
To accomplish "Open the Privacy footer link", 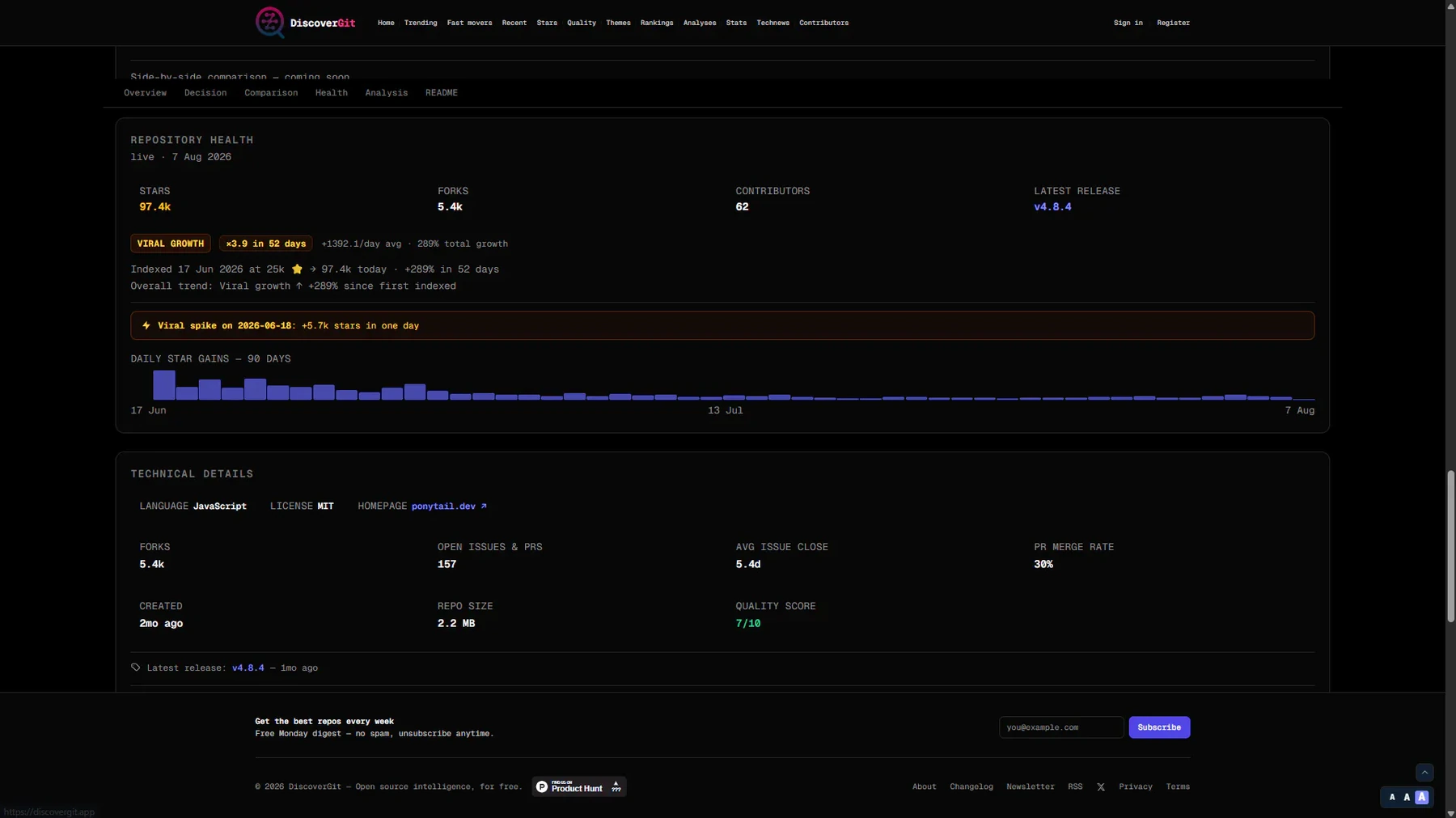I will pos(1136,786).
